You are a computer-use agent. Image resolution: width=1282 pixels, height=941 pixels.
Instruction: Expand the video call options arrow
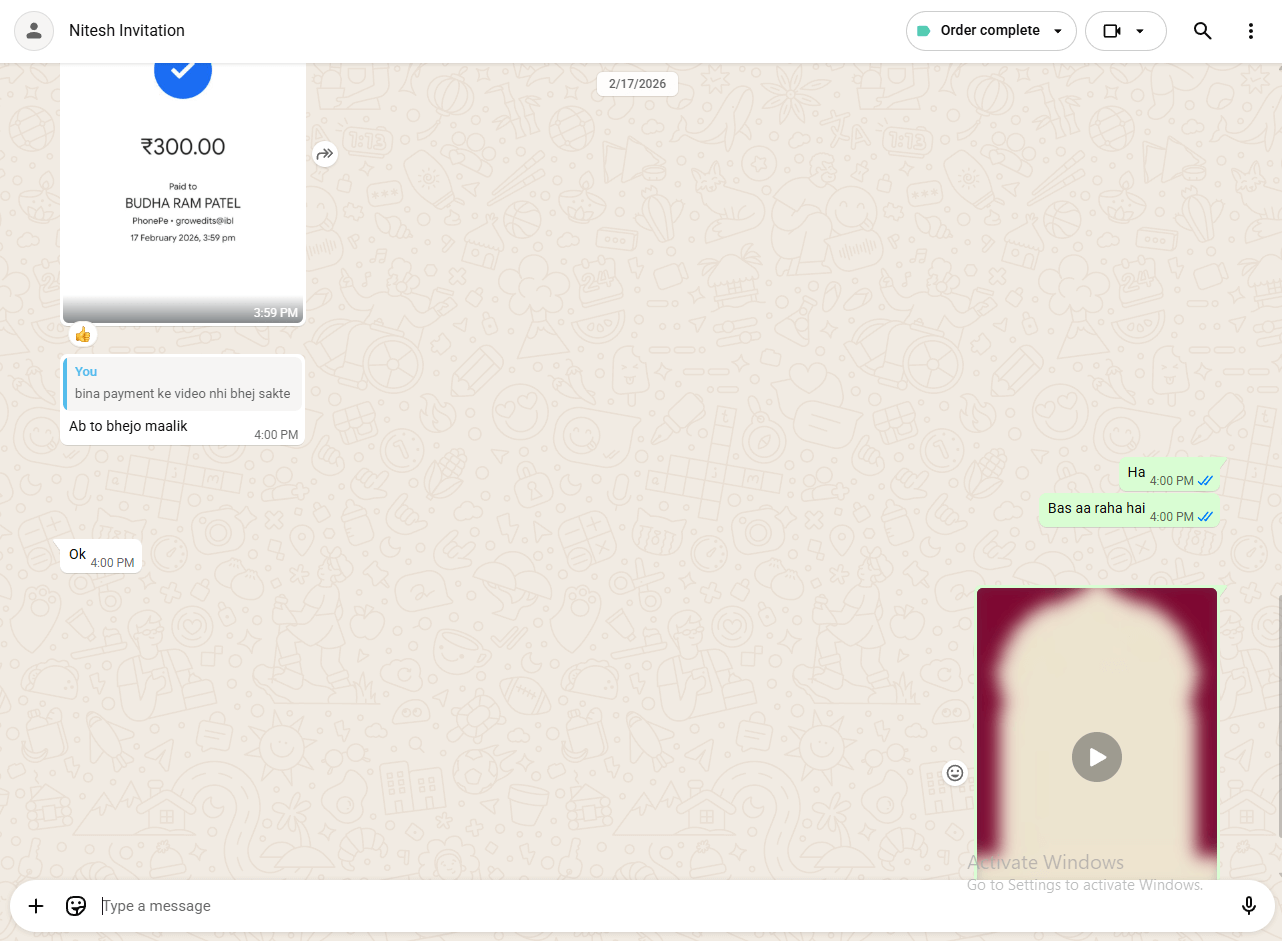pyautogui.click(x=1140, y=31)
